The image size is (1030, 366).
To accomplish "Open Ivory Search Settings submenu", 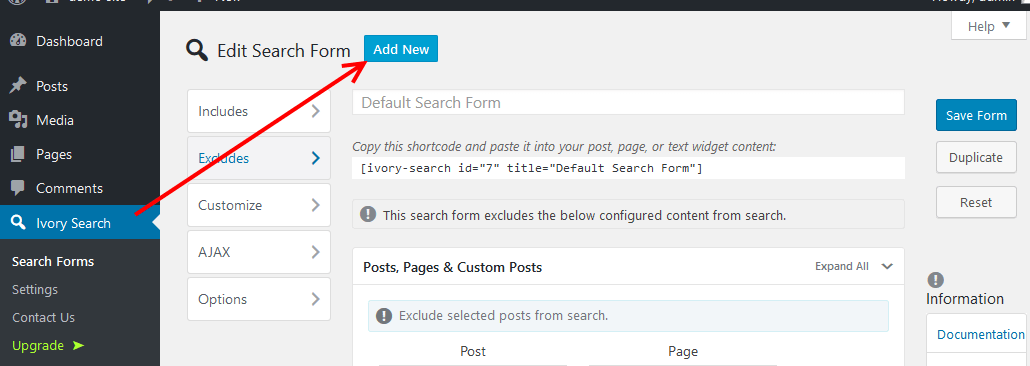I will coord(35,290).
